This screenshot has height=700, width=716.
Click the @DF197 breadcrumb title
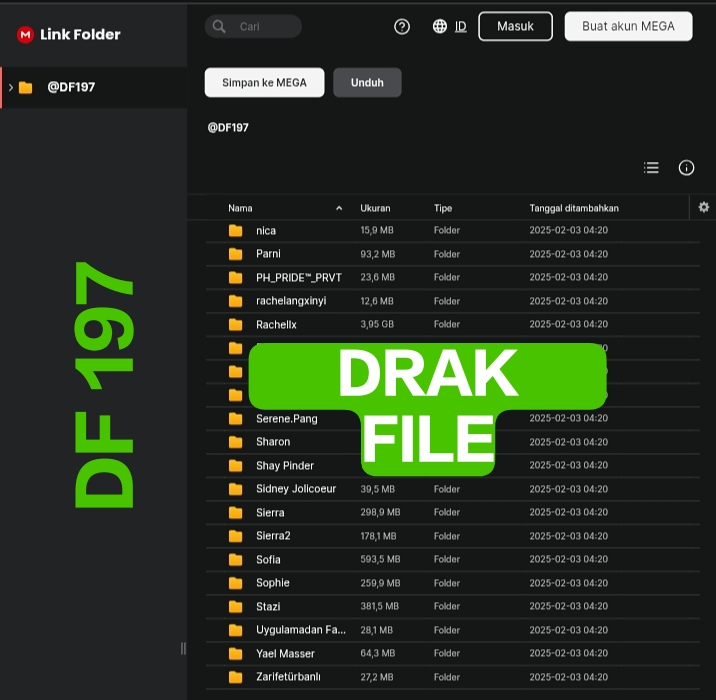click(x=228, y=127)
